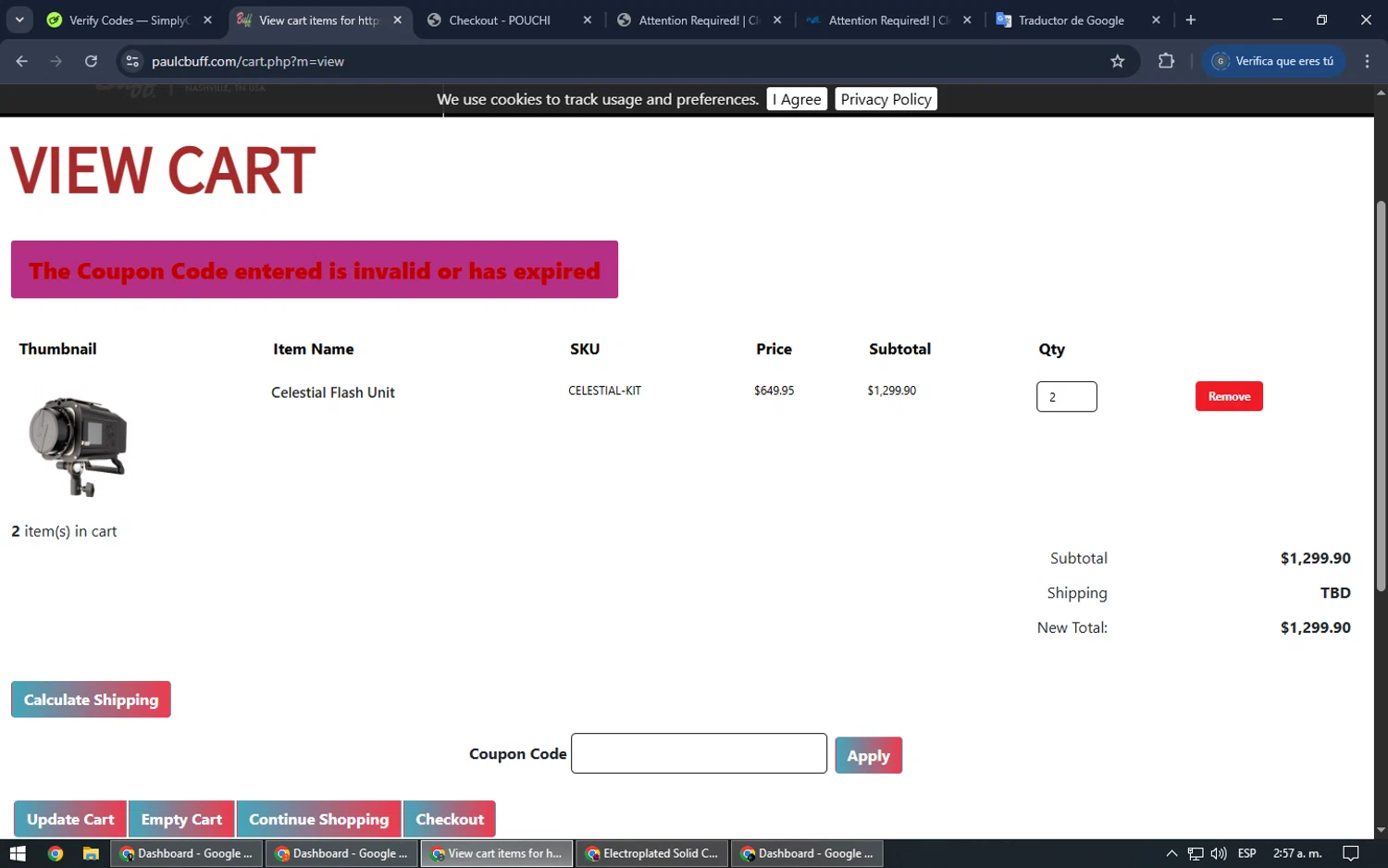The image size is (1388, 868).
Task: Switch to Electroplated Solid C... taskbar window
Action: pyautogui.click(x=652, y=853)
